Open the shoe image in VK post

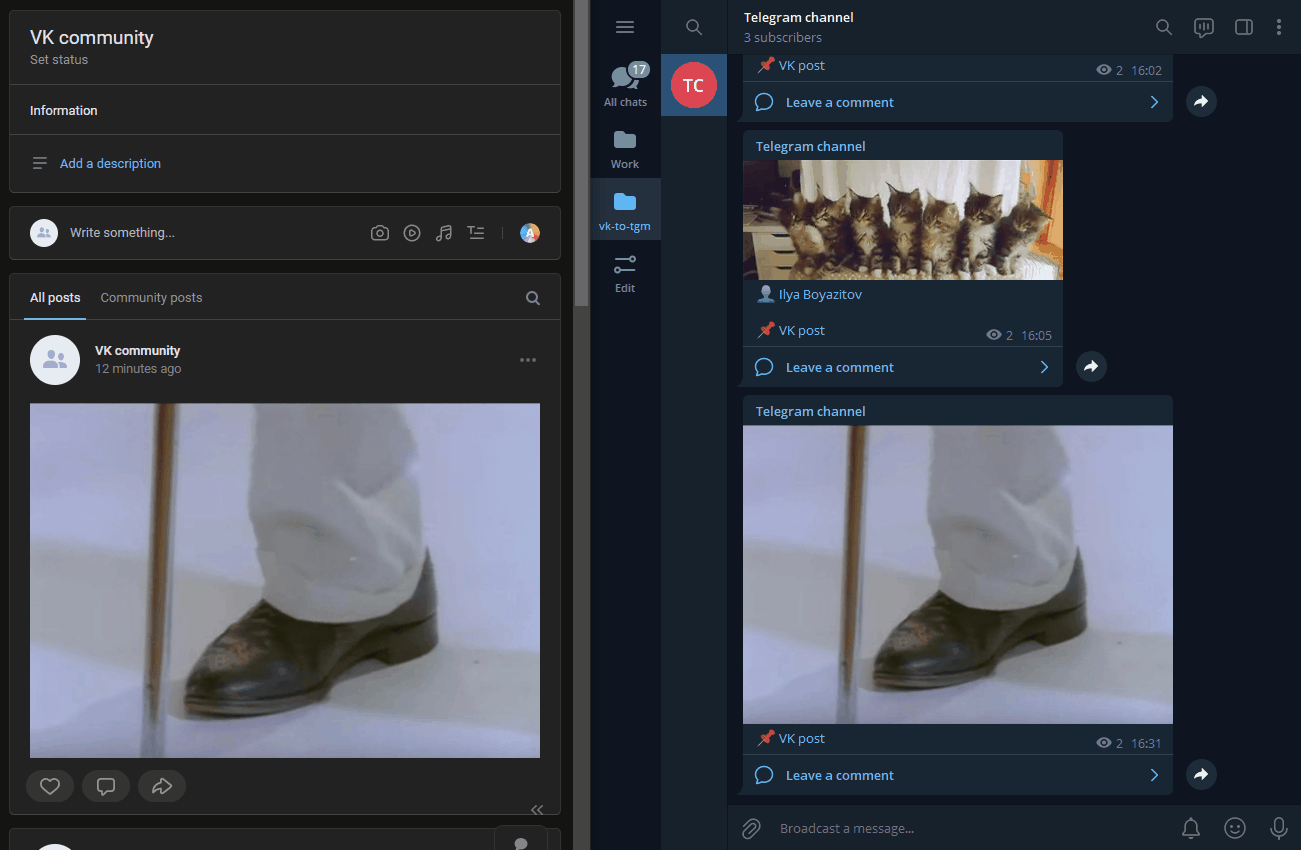pos(285,581)
